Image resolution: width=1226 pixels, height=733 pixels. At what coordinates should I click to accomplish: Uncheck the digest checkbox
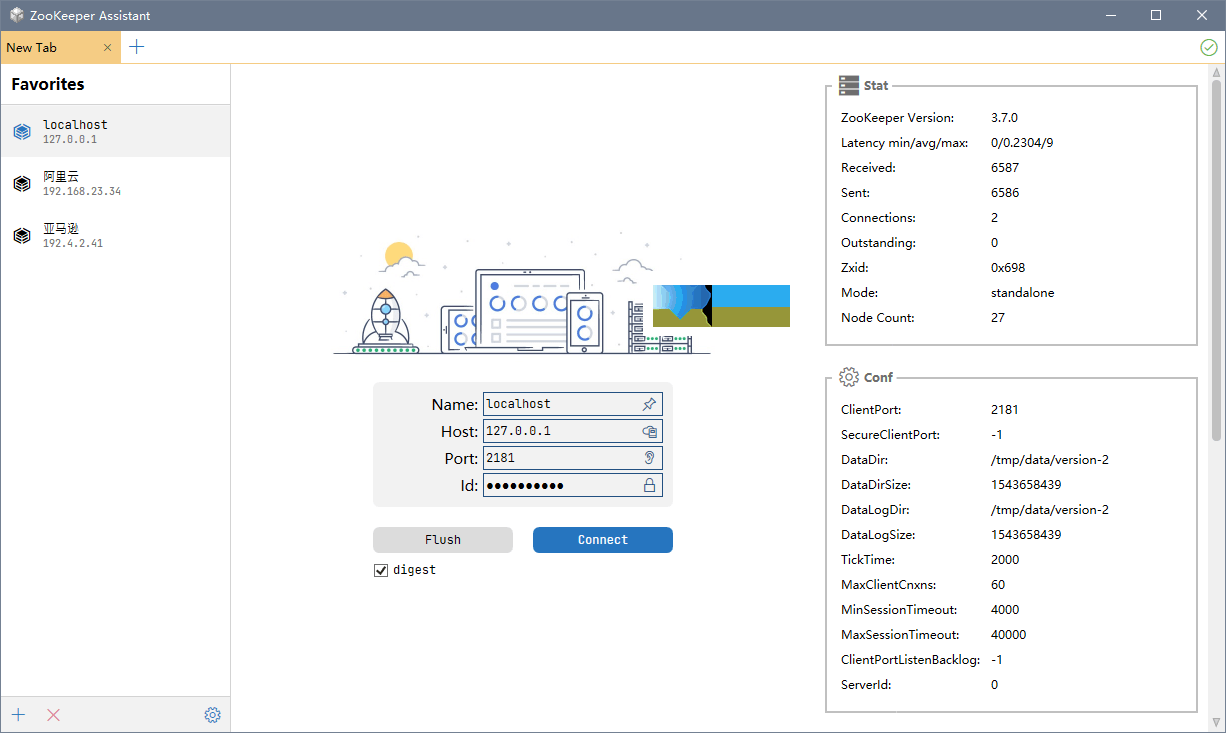point(380,570)
